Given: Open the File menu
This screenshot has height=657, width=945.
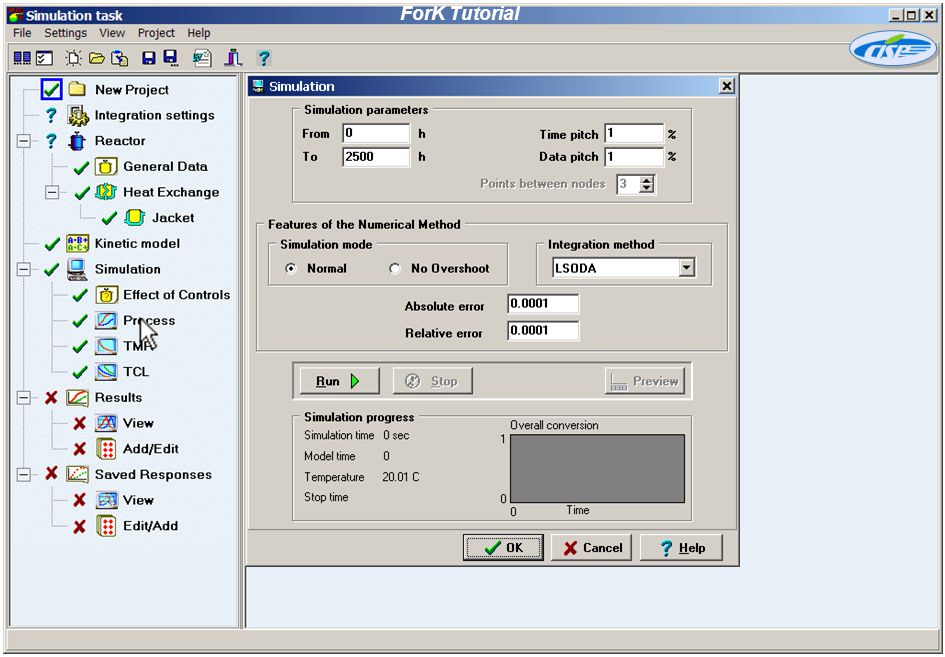Looking at the screenshot, I should click(22, 33).
